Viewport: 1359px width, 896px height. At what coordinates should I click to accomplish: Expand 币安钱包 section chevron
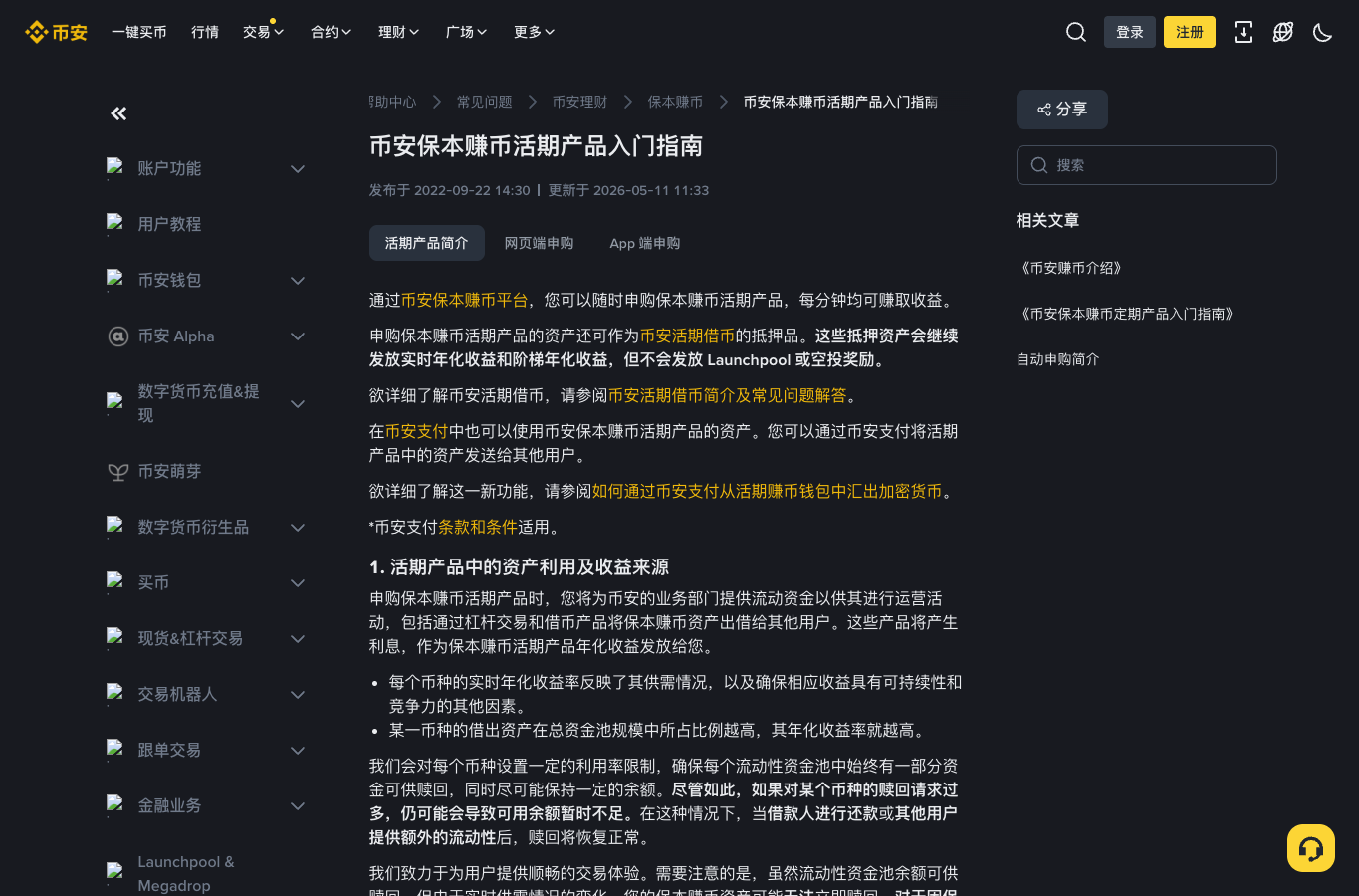point(298,281)
